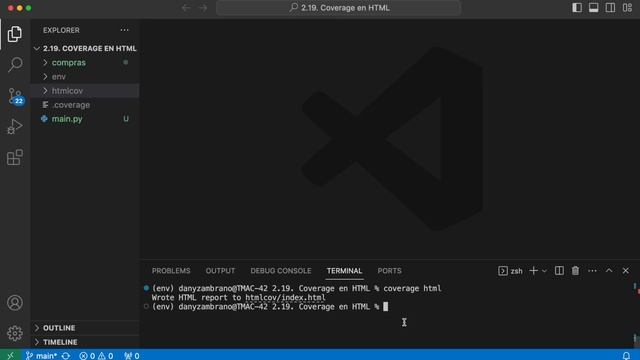640x360 pixels.
Task: Open terminal panel more actions menu
Action: (592, 271)
